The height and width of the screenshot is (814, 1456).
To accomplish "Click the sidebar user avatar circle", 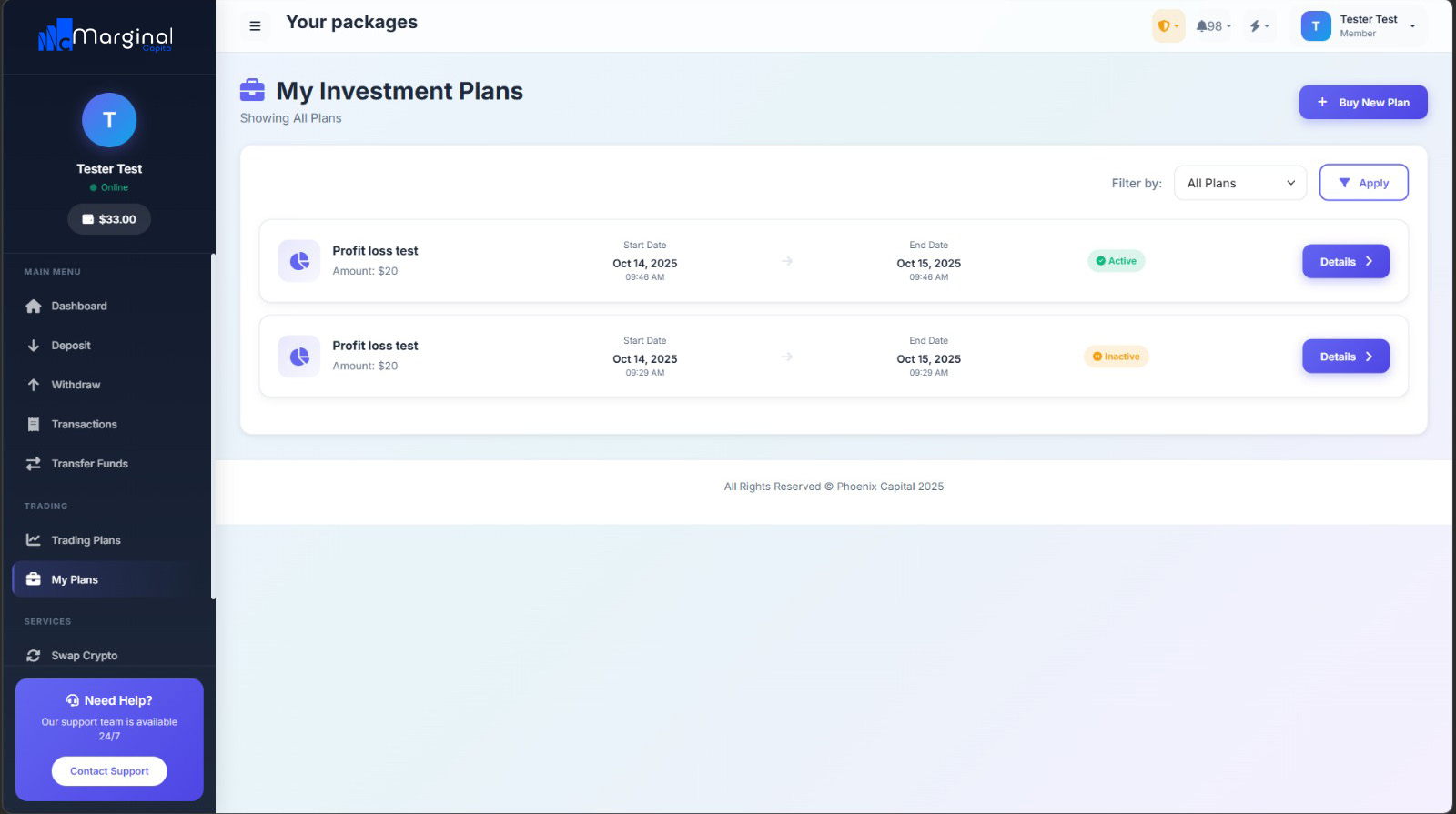I will click(x=109, y=120).
